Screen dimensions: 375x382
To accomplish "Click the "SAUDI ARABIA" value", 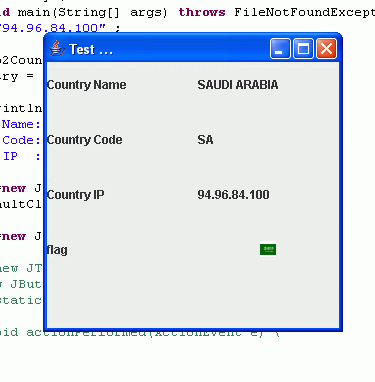I will [238, 85].
